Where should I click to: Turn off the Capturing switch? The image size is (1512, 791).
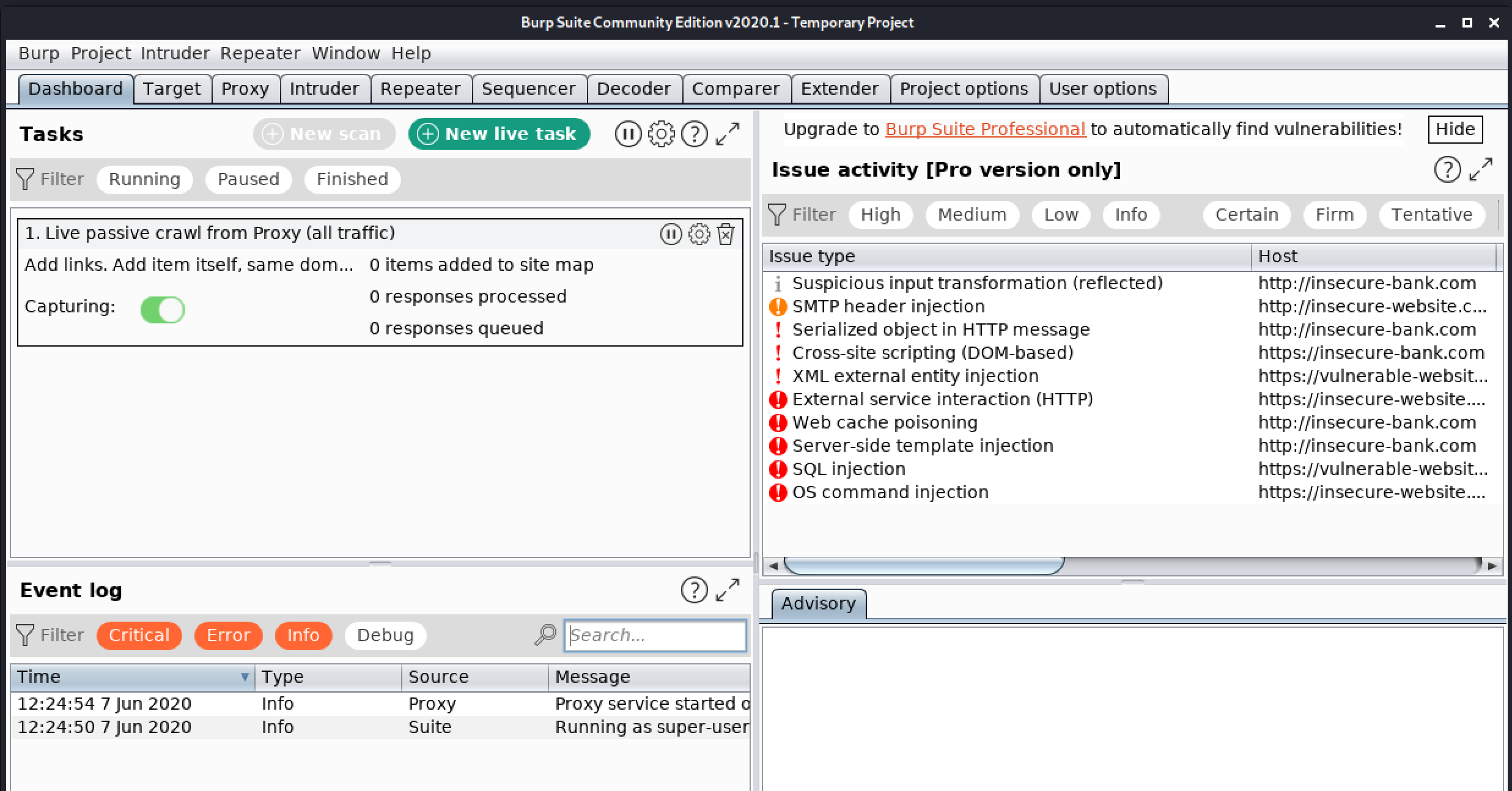coord(163,309)
